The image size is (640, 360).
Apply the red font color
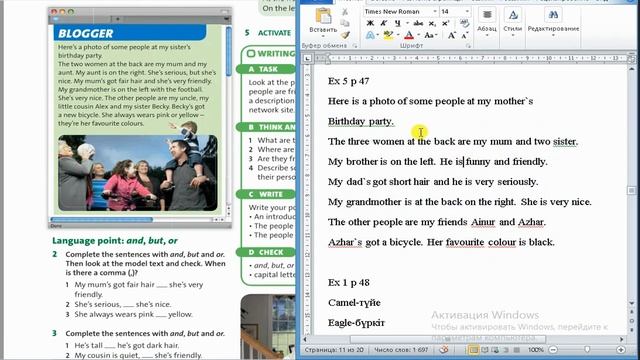point(409,36)
